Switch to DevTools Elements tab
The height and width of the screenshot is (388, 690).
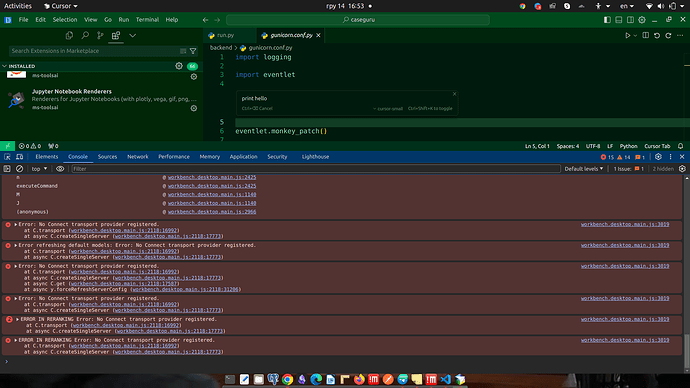coord(47,157)
